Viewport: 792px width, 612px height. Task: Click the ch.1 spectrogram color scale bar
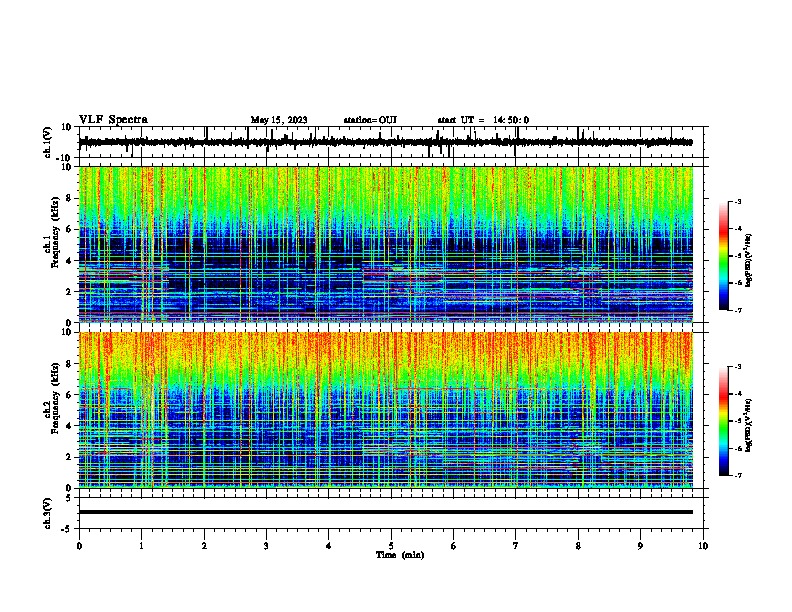pos(724,256)
